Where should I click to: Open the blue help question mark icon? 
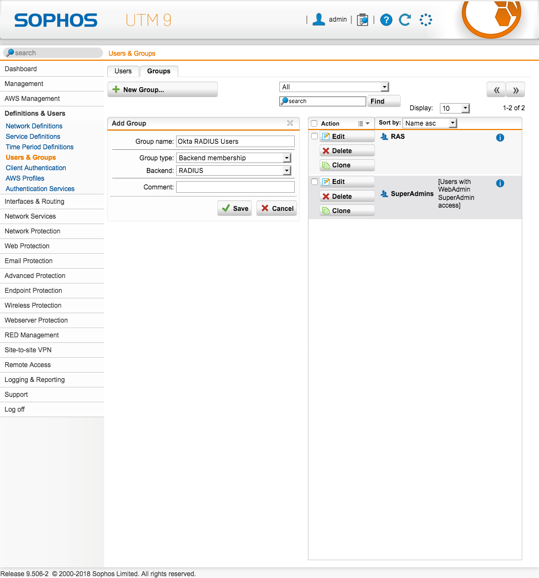pyautogui.click(x=386, y=20)
